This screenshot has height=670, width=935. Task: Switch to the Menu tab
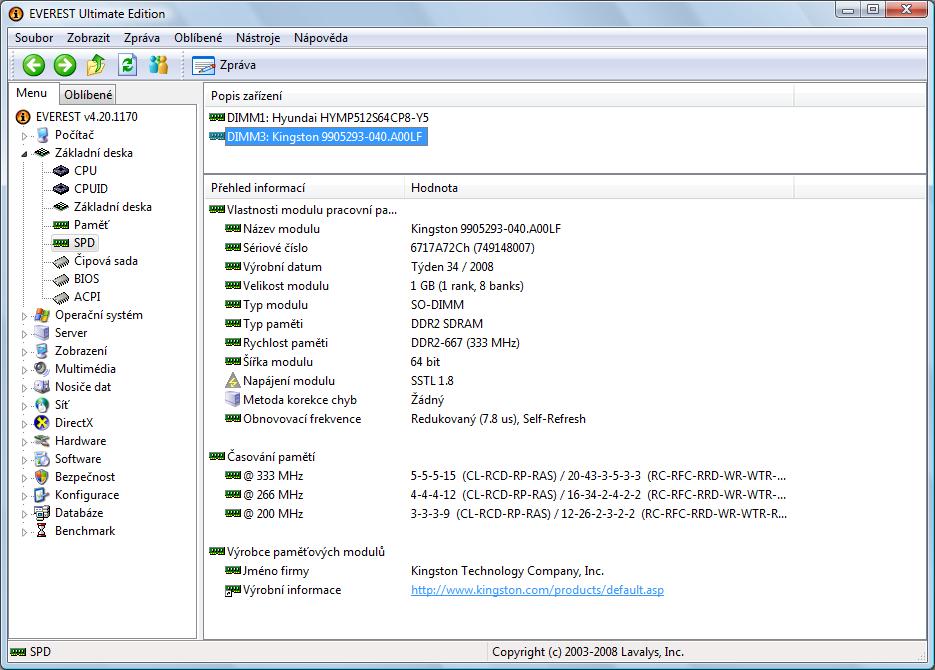click(32, 93)
